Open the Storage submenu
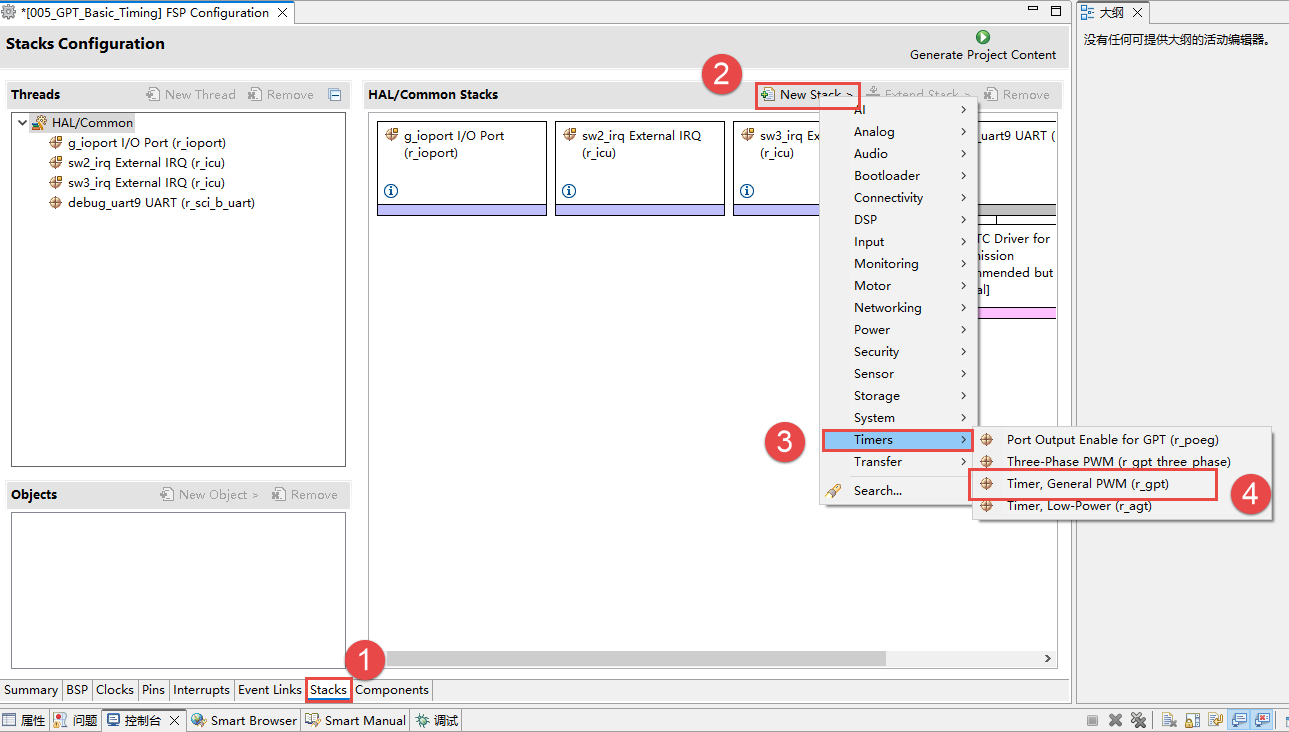The image size is (1289, 732). [898, 396]
